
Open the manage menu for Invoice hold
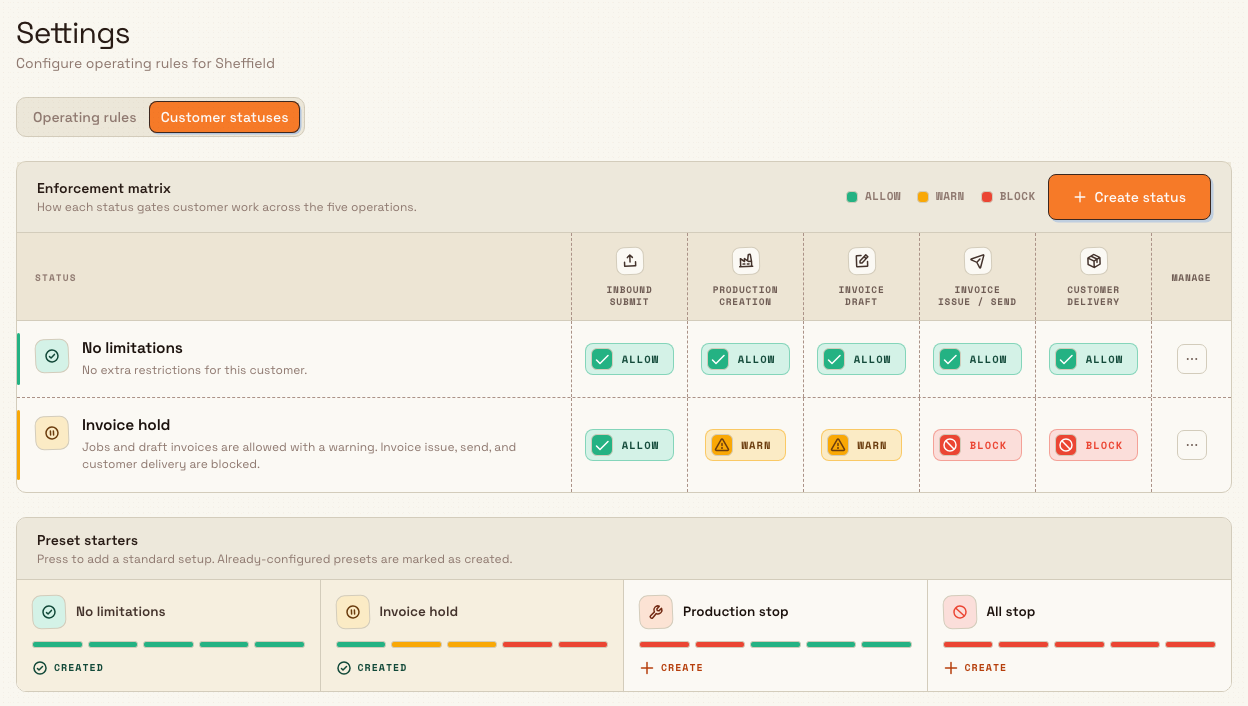pos(1192,445)
